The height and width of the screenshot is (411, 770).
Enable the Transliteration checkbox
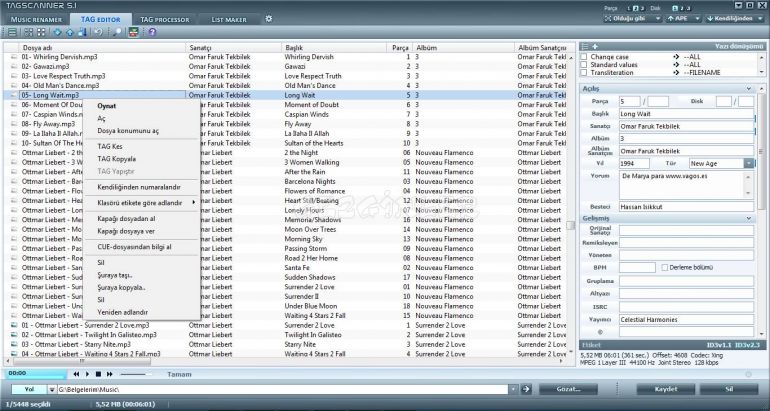click(x=584, y=73)
